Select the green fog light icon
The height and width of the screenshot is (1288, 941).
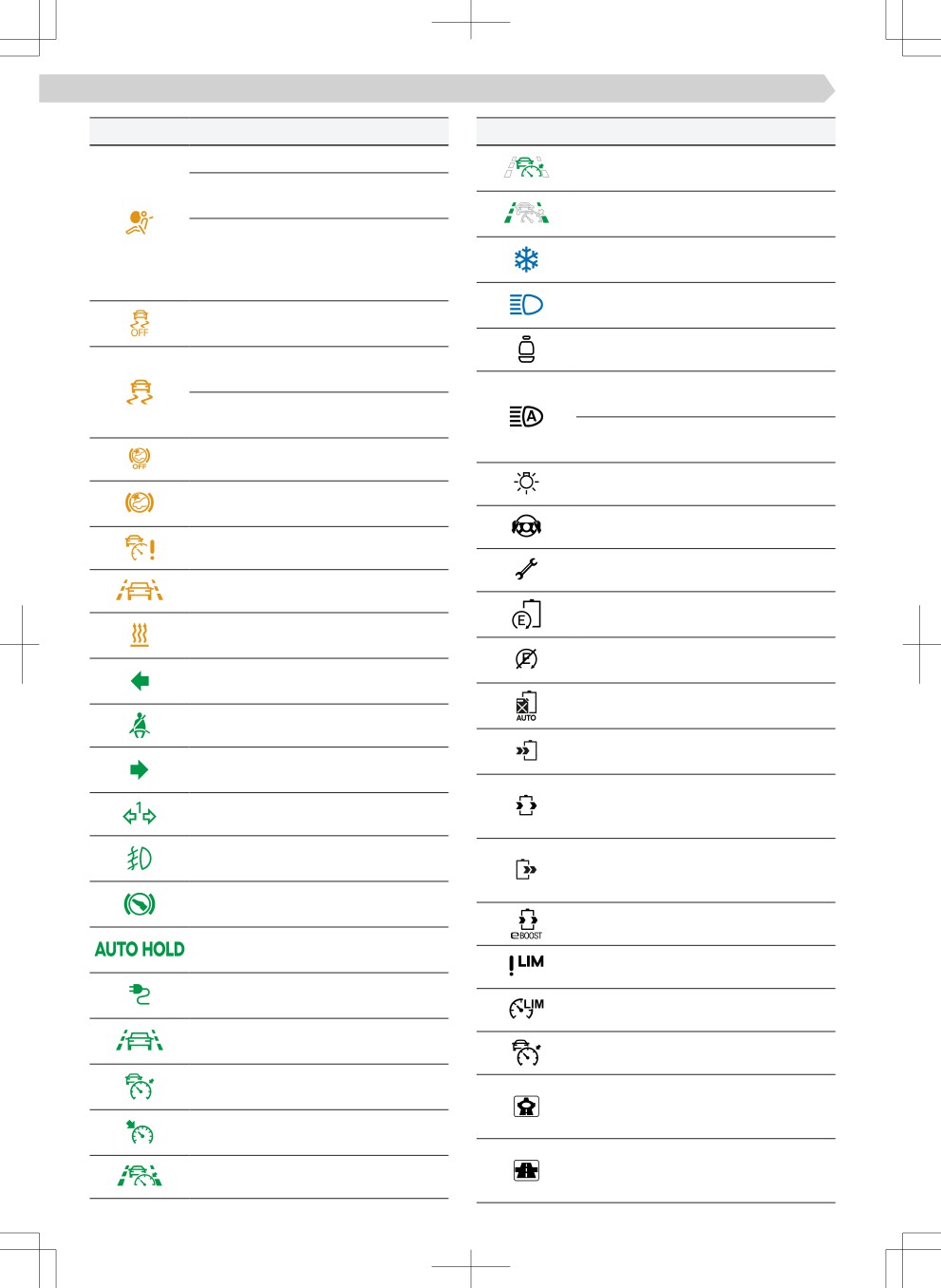pyautogui.click(x=140, y=859)
